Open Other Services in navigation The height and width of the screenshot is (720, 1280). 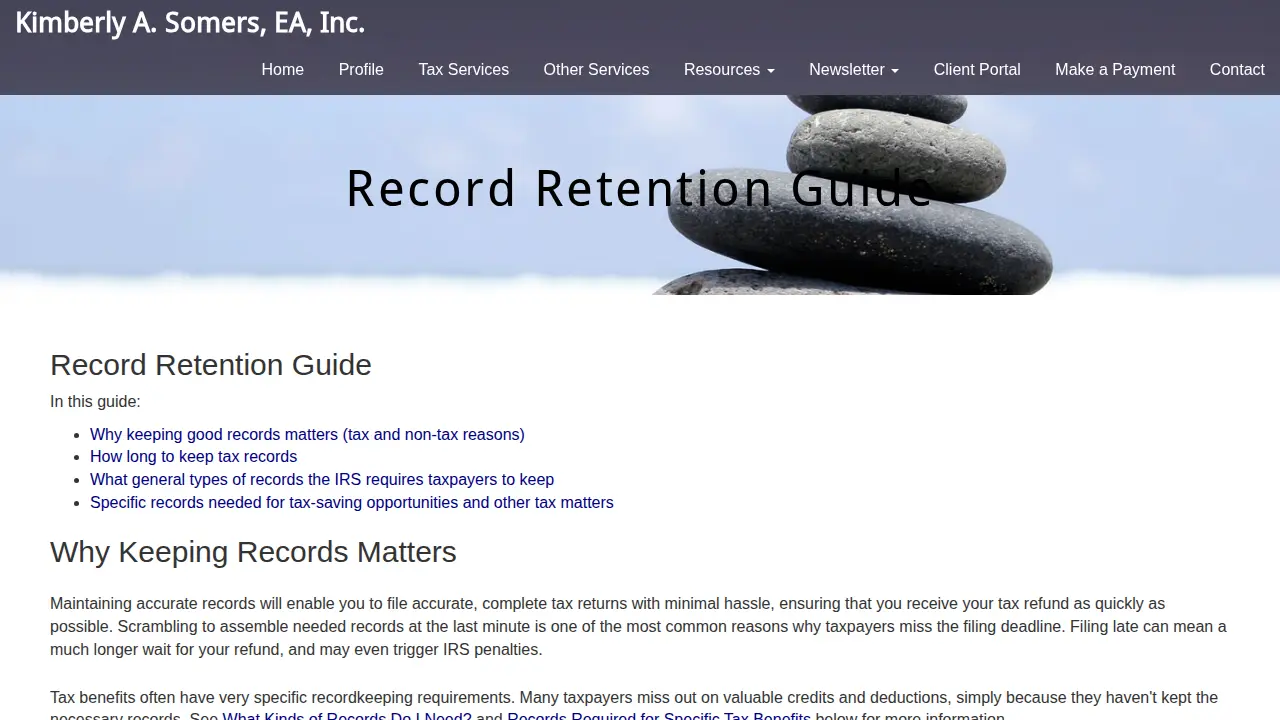(596, 70)
